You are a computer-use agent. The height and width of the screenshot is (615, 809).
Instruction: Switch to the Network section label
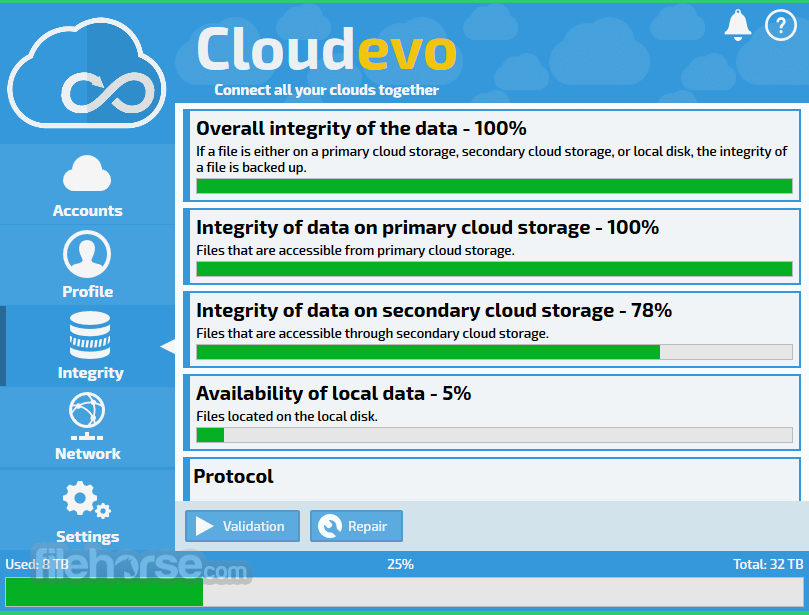88,454
